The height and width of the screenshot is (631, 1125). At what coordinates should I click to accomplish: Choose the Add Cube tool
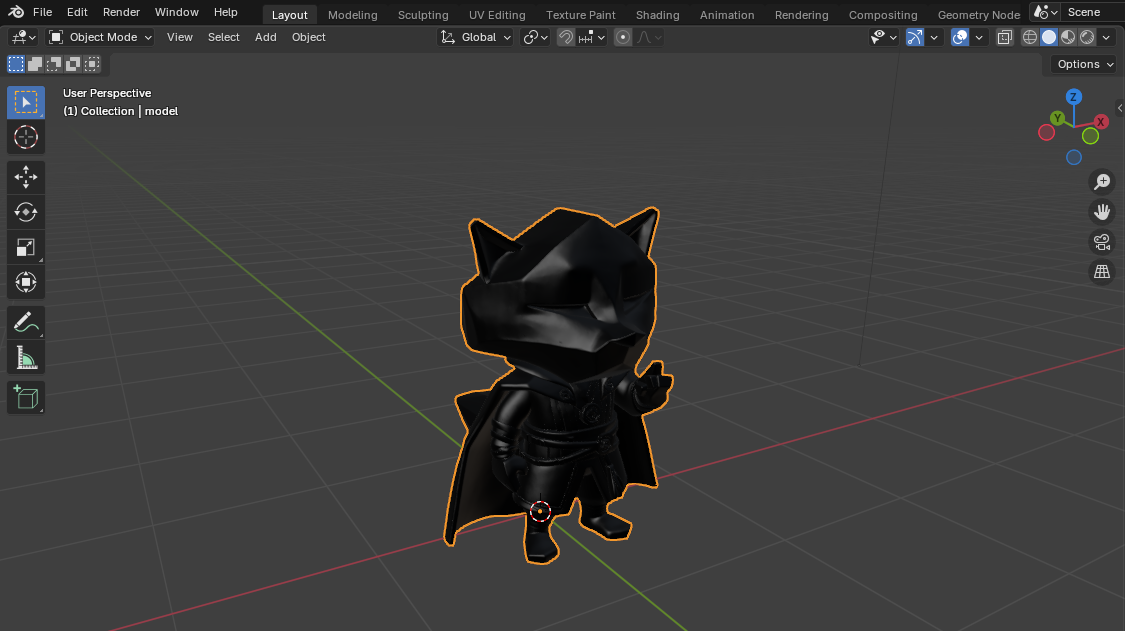pyautogui.click(x=26, y=398)
